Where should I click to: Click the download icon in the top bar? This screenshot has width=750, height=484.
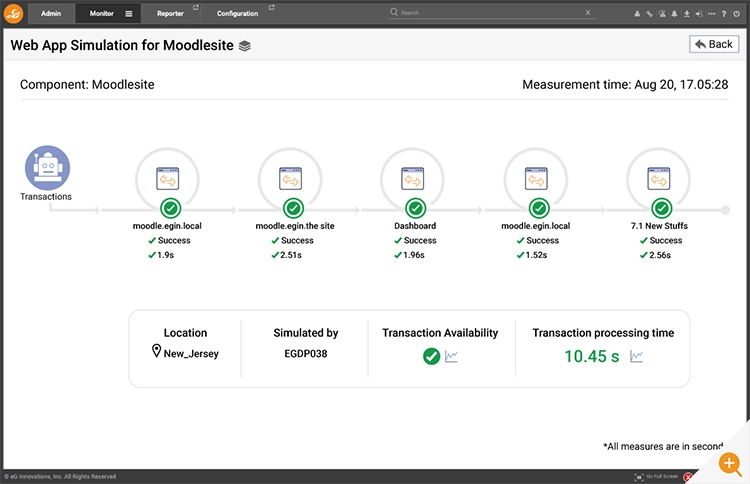[687, 14]
